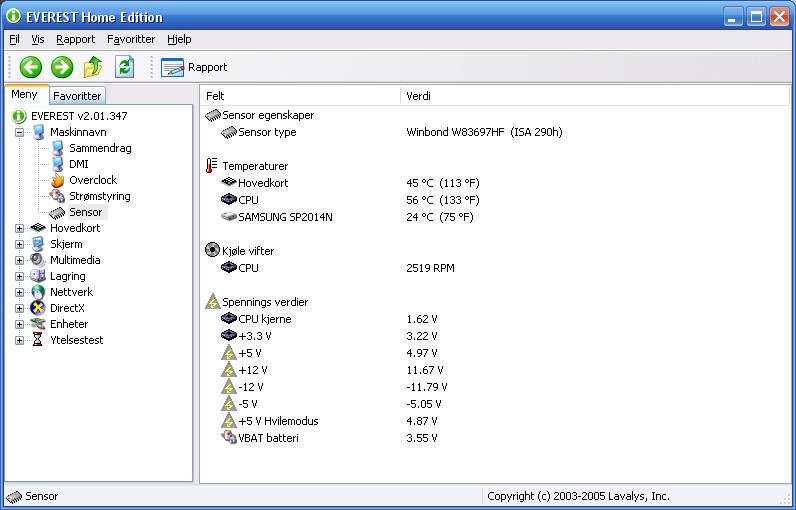Image resolution: width=796 pixels, height=510 pixels.
Task: Expand the Nettverk tree branch
Action: (x=19, y=292)
